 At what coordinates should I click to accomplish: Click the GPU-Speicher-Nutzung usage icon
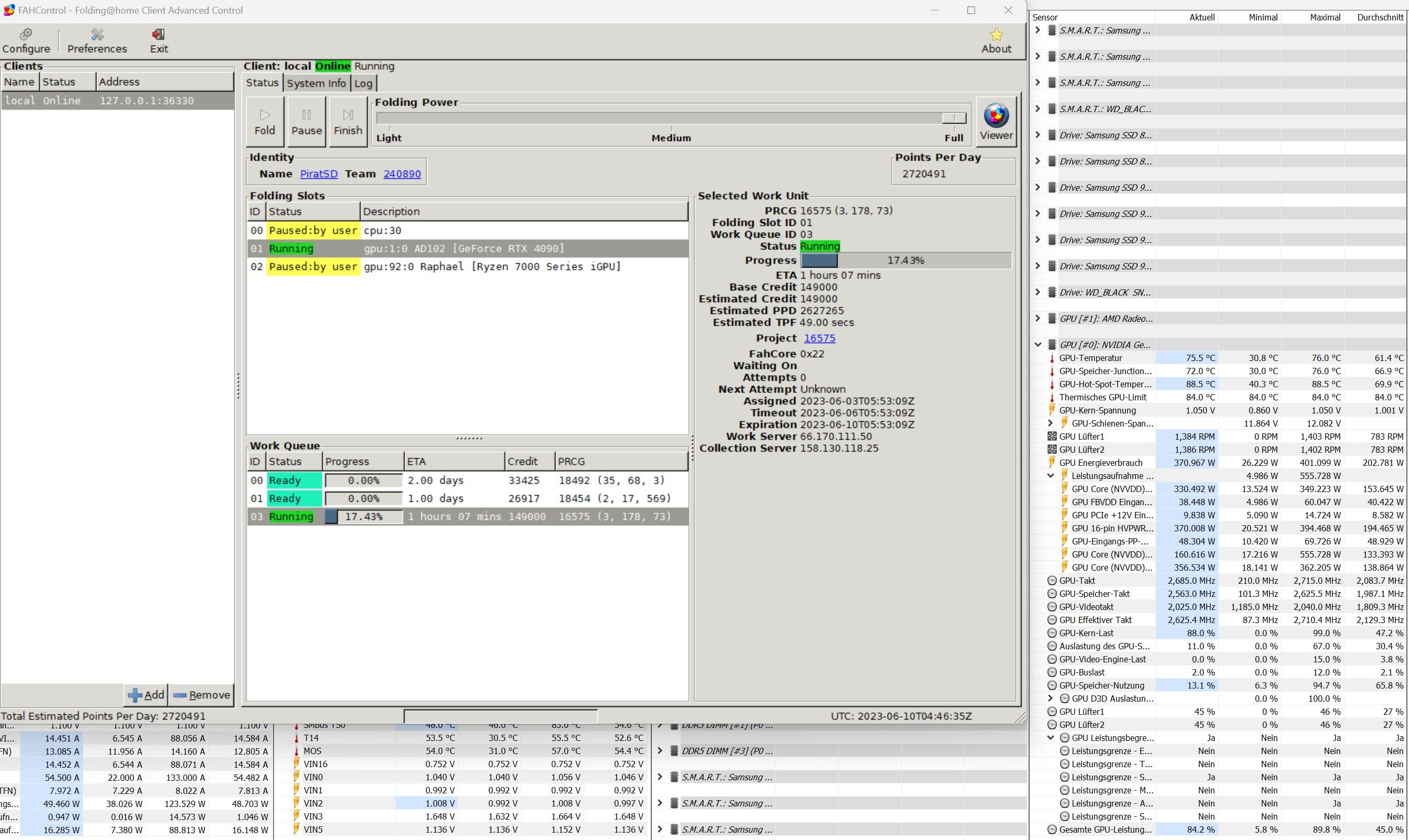(x=1052, y=685)
